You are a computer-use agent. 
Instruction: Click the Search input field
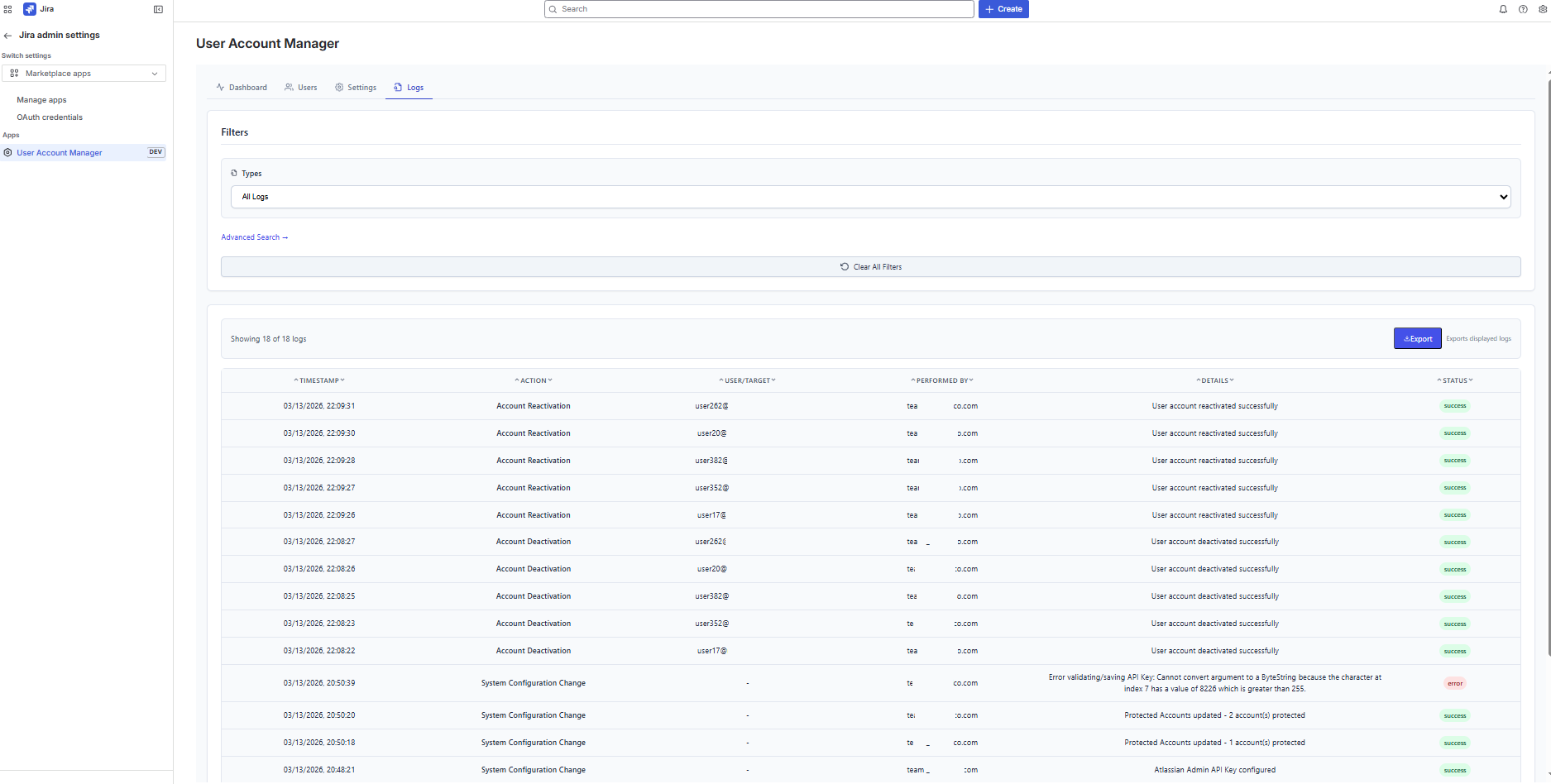759,8
